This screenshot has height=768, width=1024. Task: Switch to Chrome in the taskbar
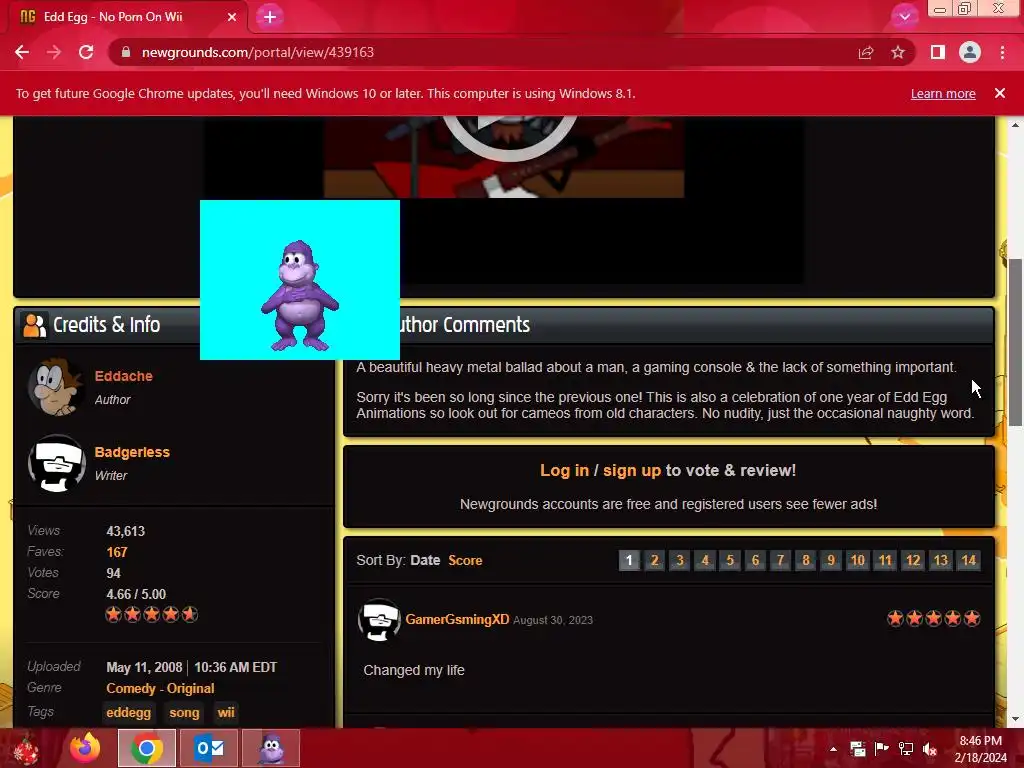147,748
